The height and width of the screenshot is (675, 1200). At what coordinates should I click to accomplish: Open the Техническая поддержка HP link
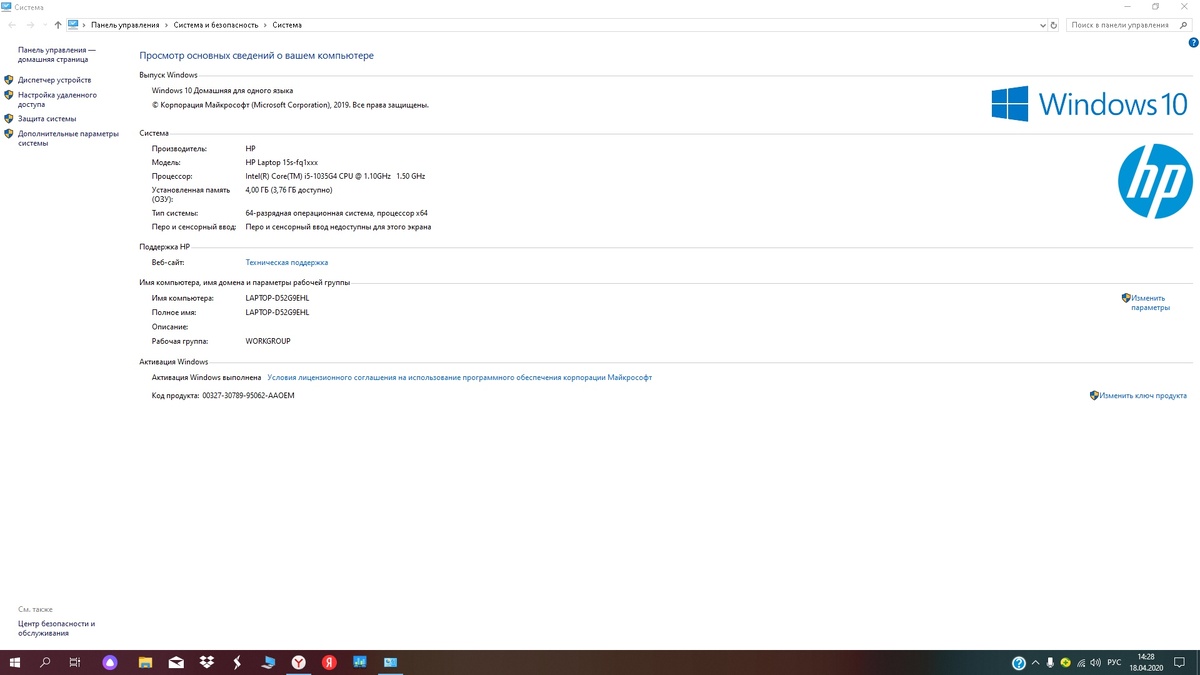286,262
